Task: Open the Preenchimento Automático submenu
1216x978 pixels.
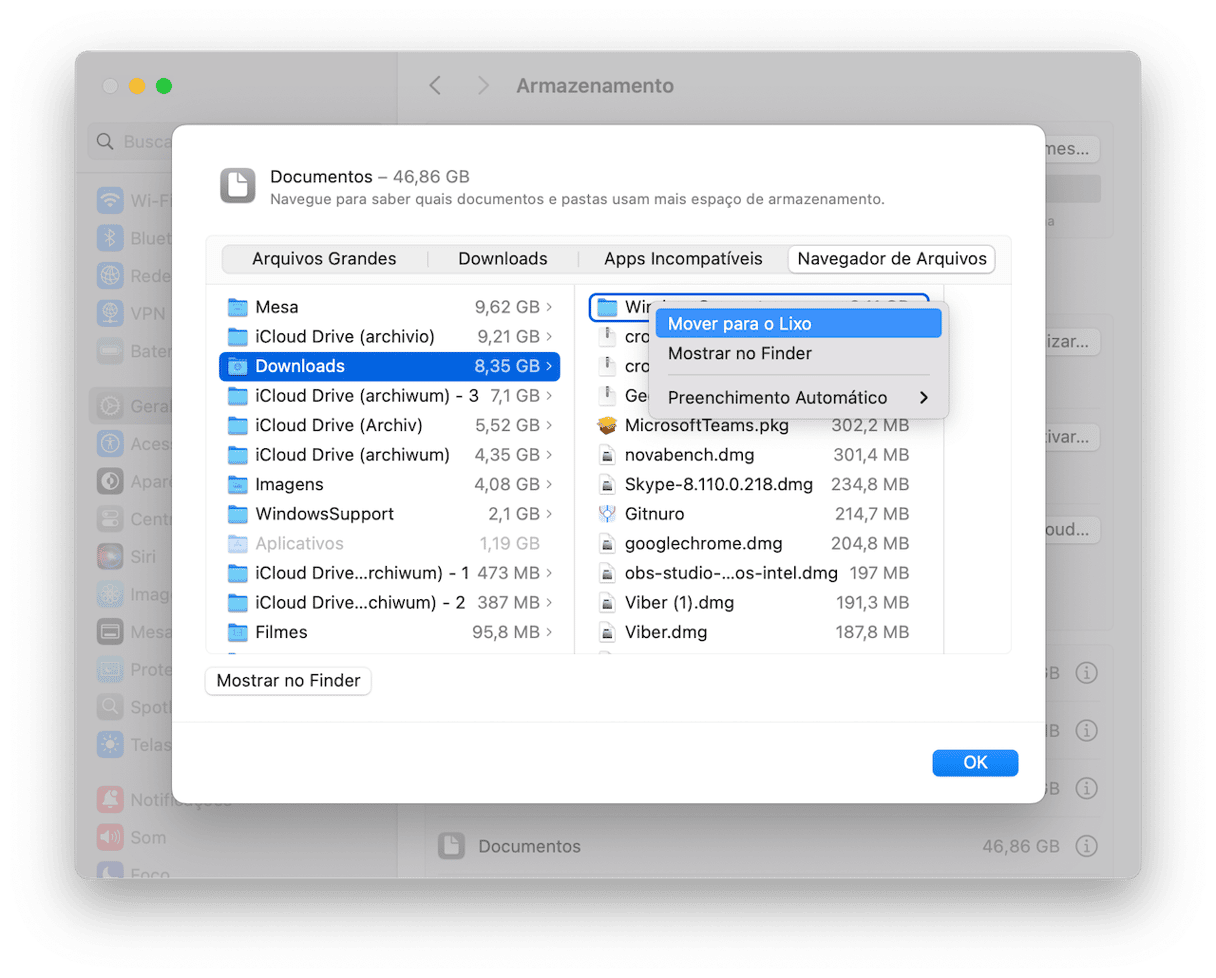Action: pyautogui.click(x=797, y=398)
